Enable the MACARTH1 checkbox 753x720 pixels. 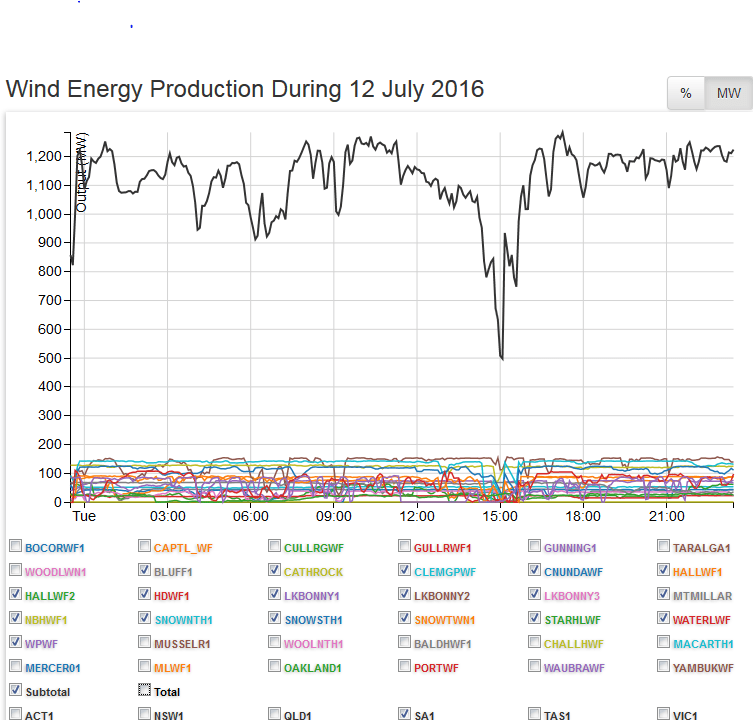click(664, 643)
